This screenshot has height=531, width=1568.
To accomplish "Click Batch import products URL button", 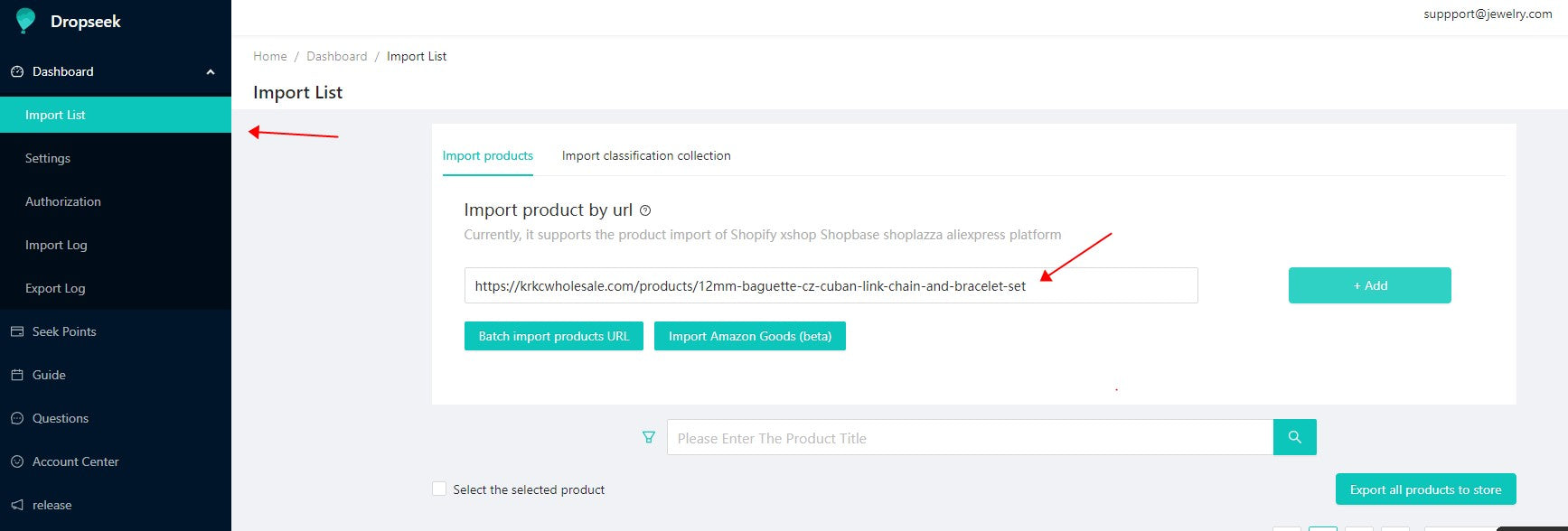I will point(553,336).
